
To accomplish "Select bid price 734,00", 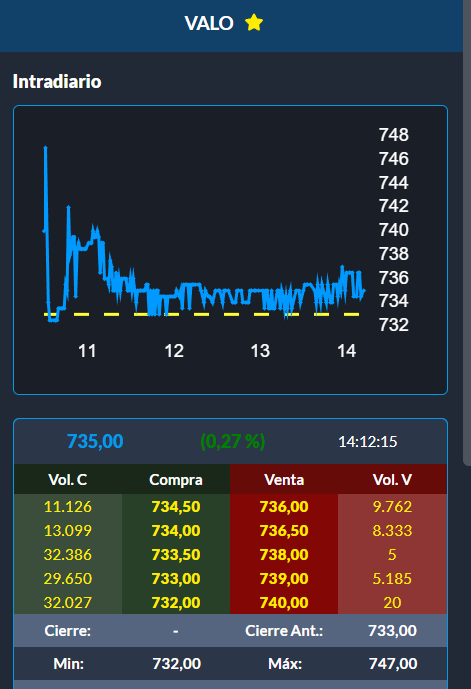I will tap(176, 530).
